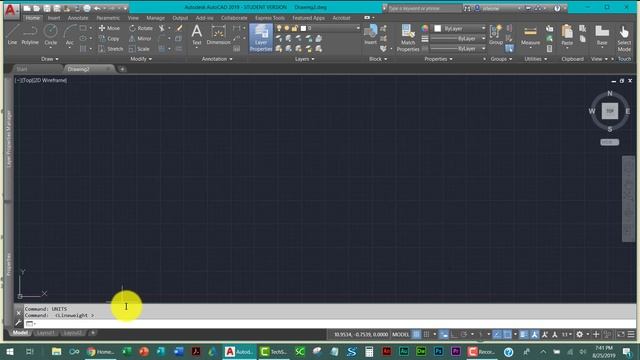The width and height of the screenshot is (640, 360).
Task: Click the Base view tool
Action: pyautogui.click(x=602, y=35)
